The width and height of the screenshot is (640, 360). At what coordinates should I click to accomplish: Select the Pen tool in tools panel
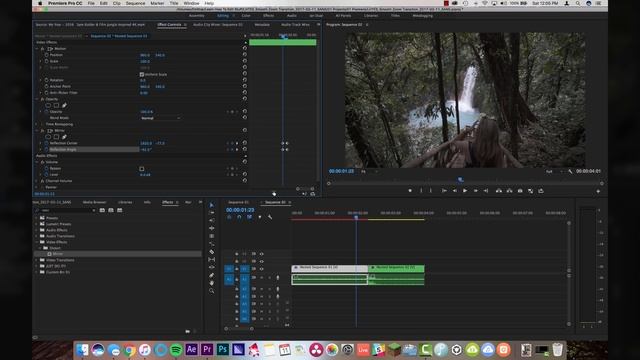[211, 275]
